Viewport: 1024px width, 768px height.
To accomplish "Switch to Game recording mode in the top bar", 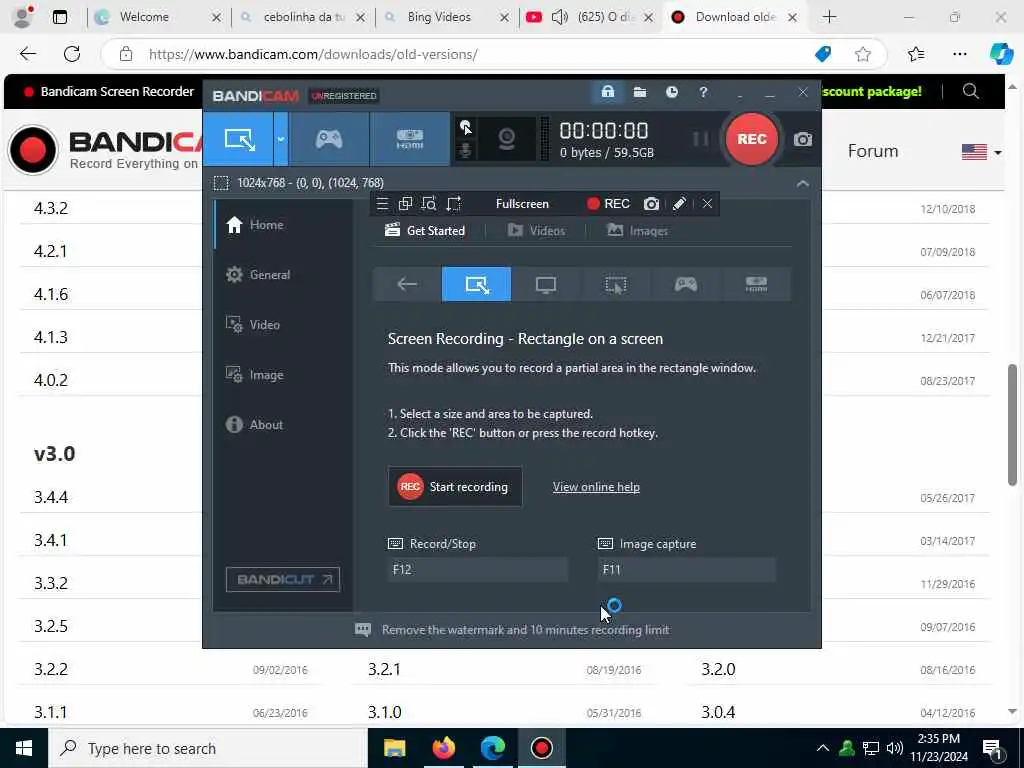I will click(x=328, y=139).
